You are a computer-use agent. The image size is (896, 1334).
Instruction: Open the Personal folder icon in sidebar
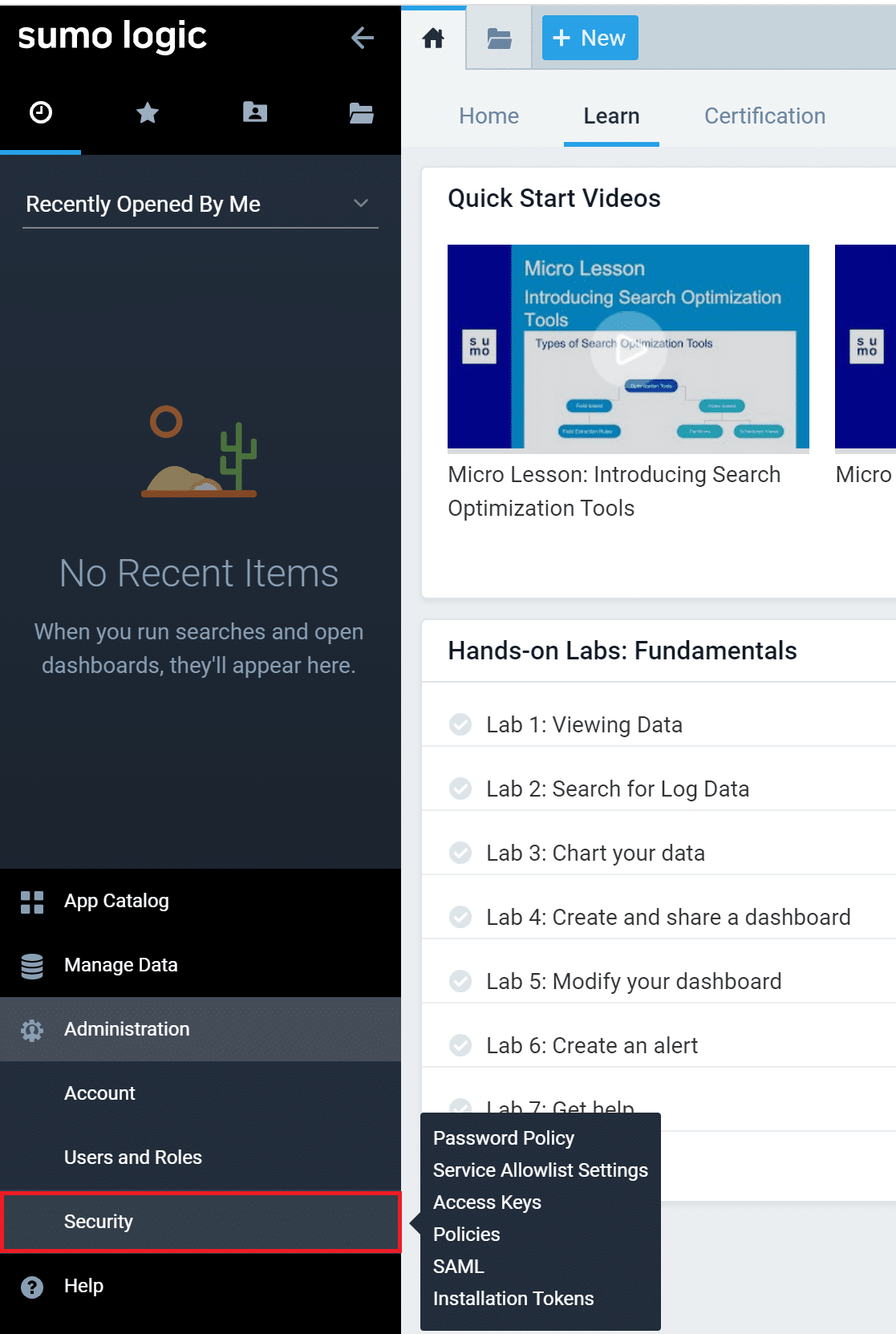(255, 113)
